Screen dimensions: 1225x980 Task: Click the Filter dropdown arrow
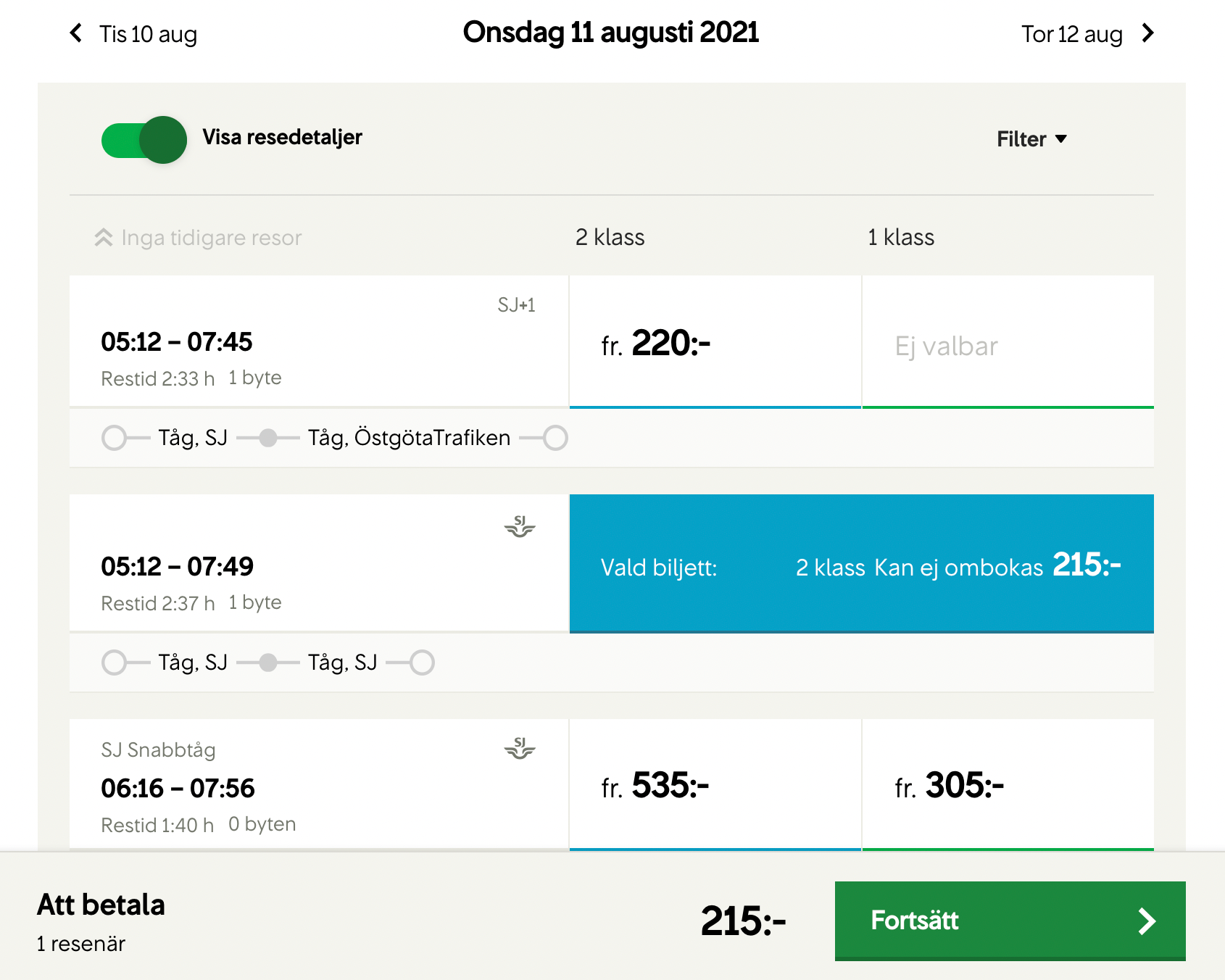pos(1060,139)
